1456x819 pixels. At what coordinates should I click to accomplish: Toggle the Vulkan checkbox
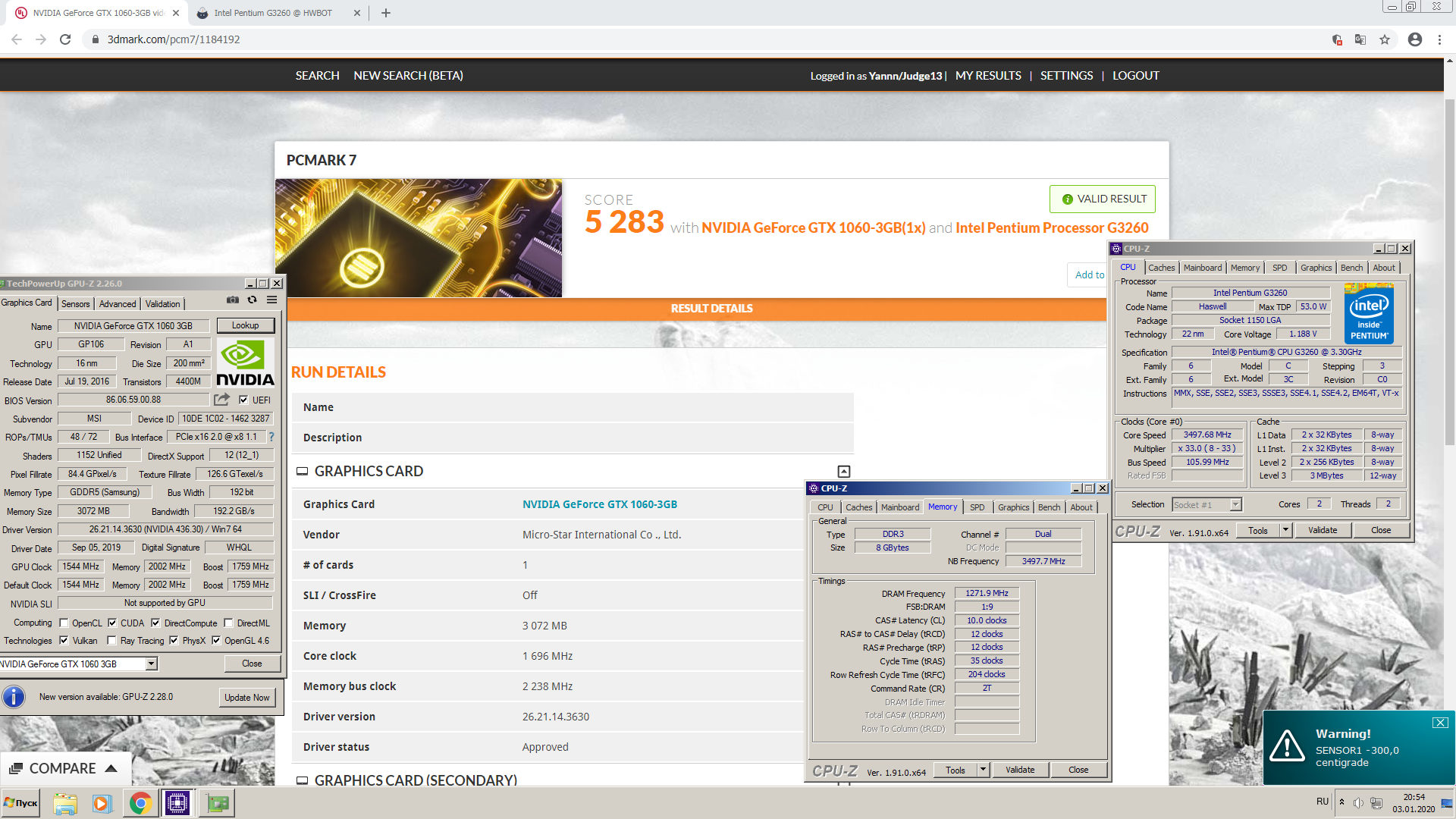64,640
